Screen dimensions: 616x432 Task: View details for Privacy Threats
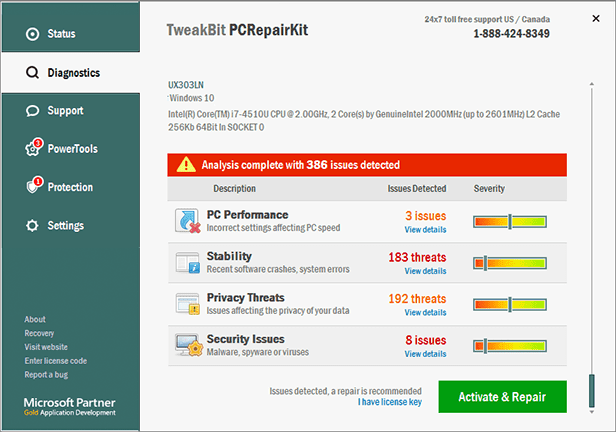point(425,313)
